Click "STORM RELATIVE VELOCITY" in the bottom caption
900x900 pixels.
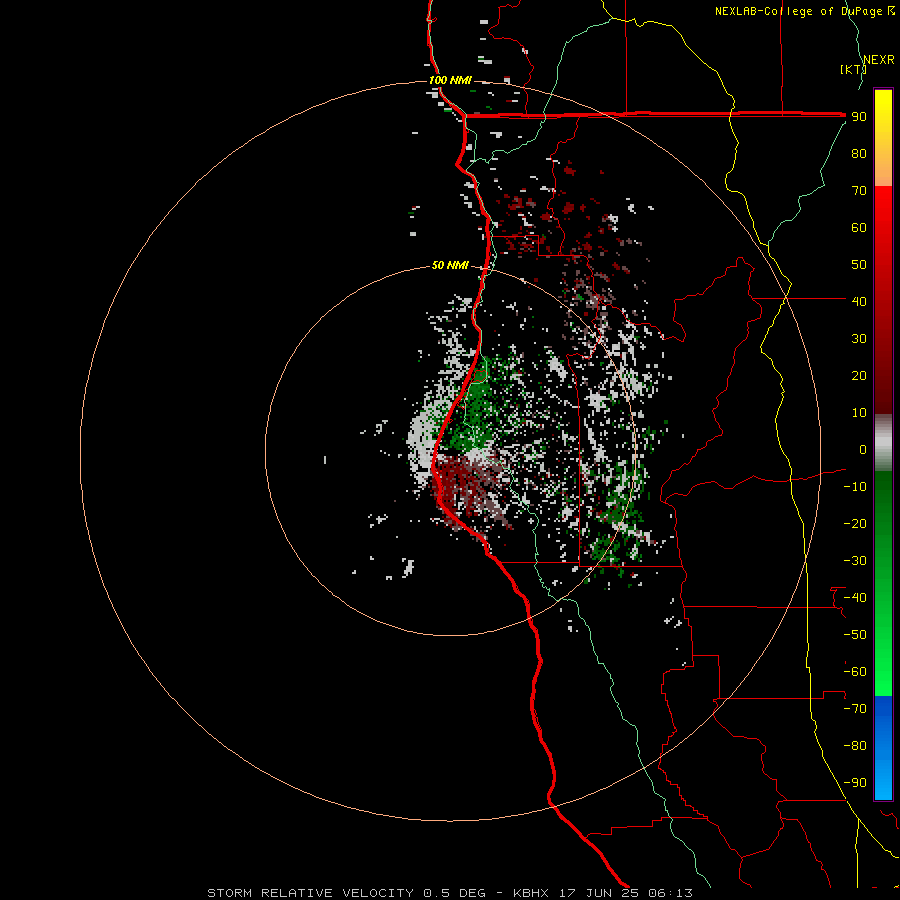click(x=311, y=893)
